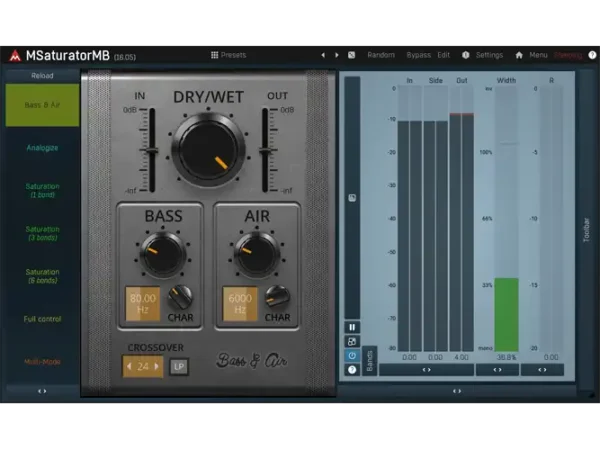
Task: Expand the R meter arrows
Action: 542,370
